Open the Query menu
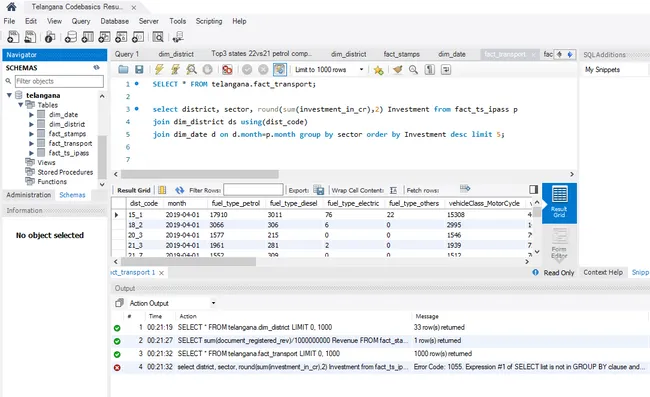The width and height of the screenshot is (650, 397). 80,21
